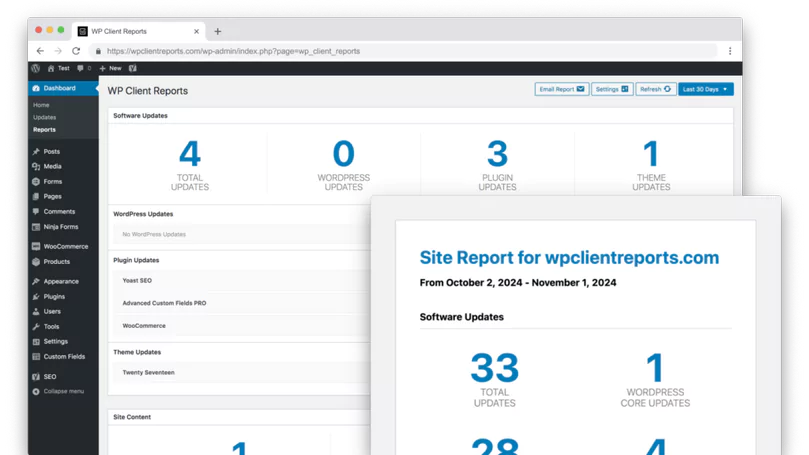
Task: Click the Media icon in sidebar
Action: point(36,167)
